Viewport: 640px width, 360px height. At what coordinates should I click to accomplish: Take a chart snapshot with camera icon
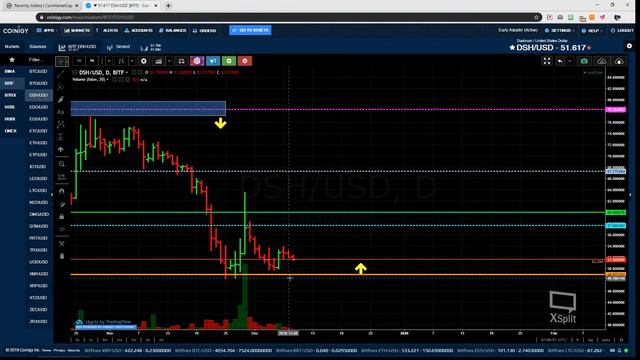584,61
